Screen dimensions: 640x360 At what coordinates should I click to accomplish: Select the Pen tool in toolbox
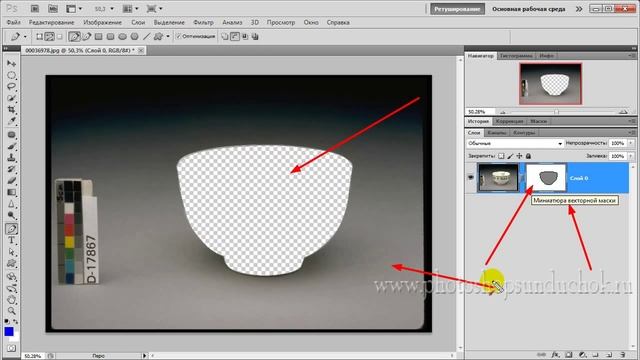point(11,229)
